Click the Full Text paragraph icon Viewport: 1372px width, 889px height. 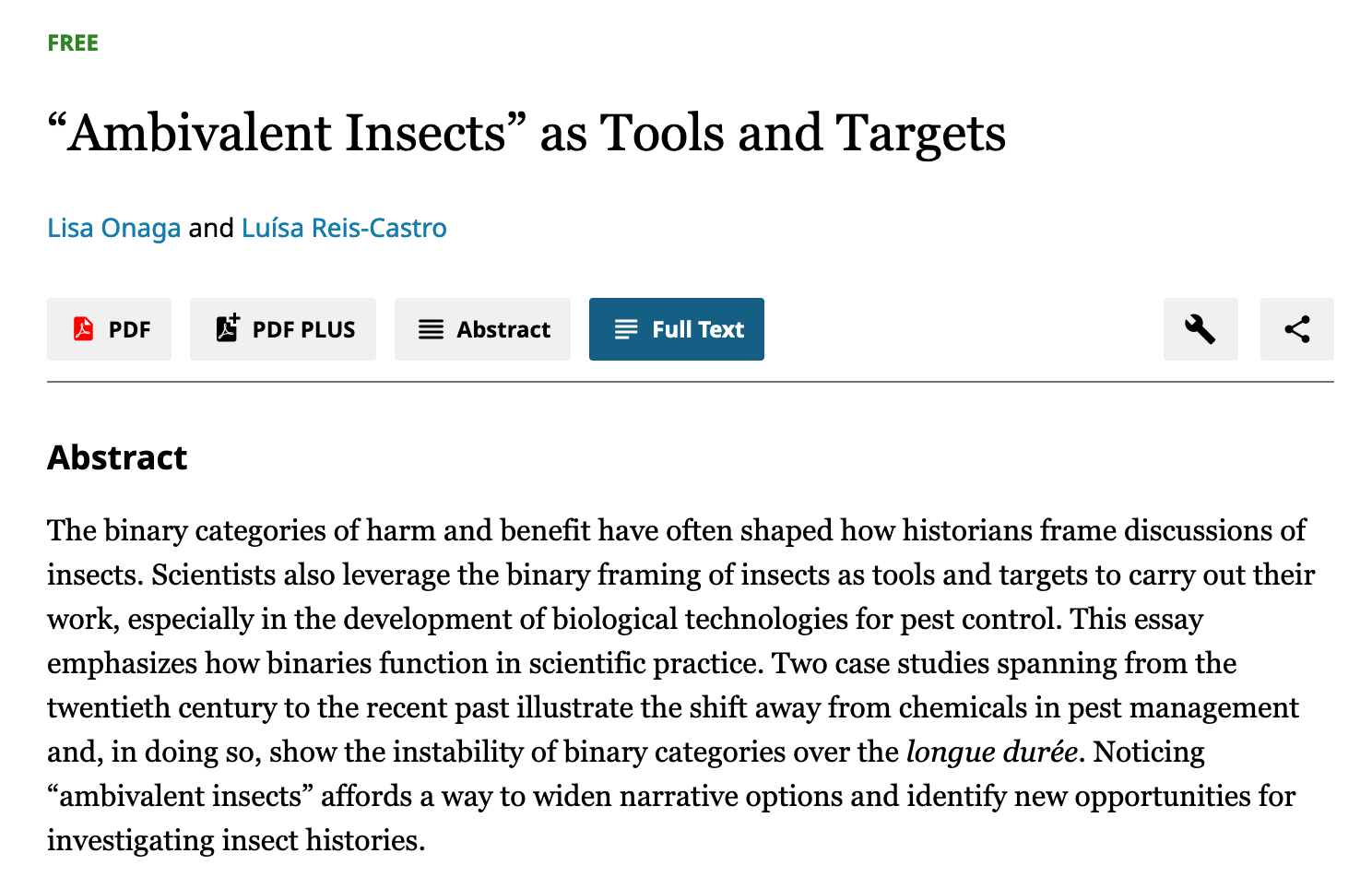[626, 329]
